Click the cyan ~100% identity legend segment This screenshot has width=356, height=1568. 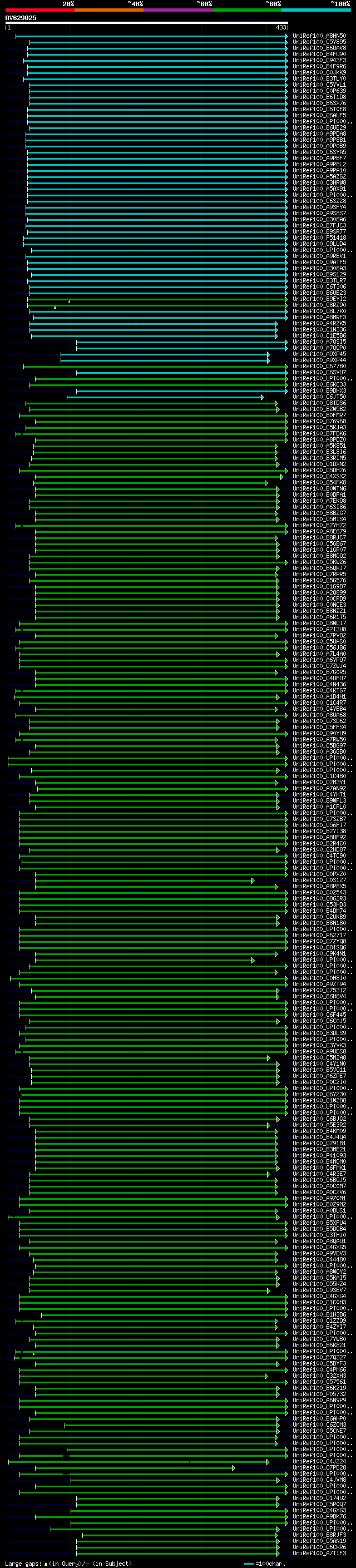316,10
